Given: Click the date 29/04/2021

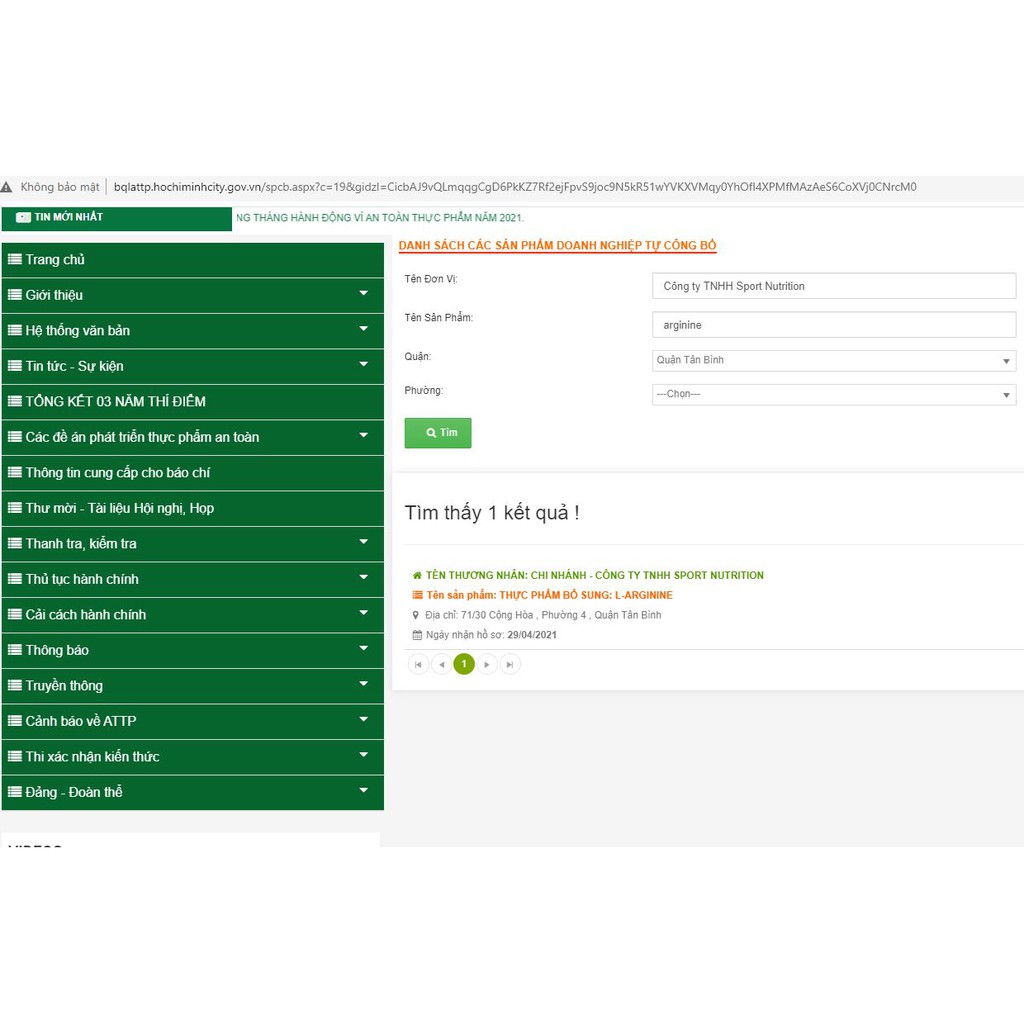Looking at the screenshot, I should point(532,635).
